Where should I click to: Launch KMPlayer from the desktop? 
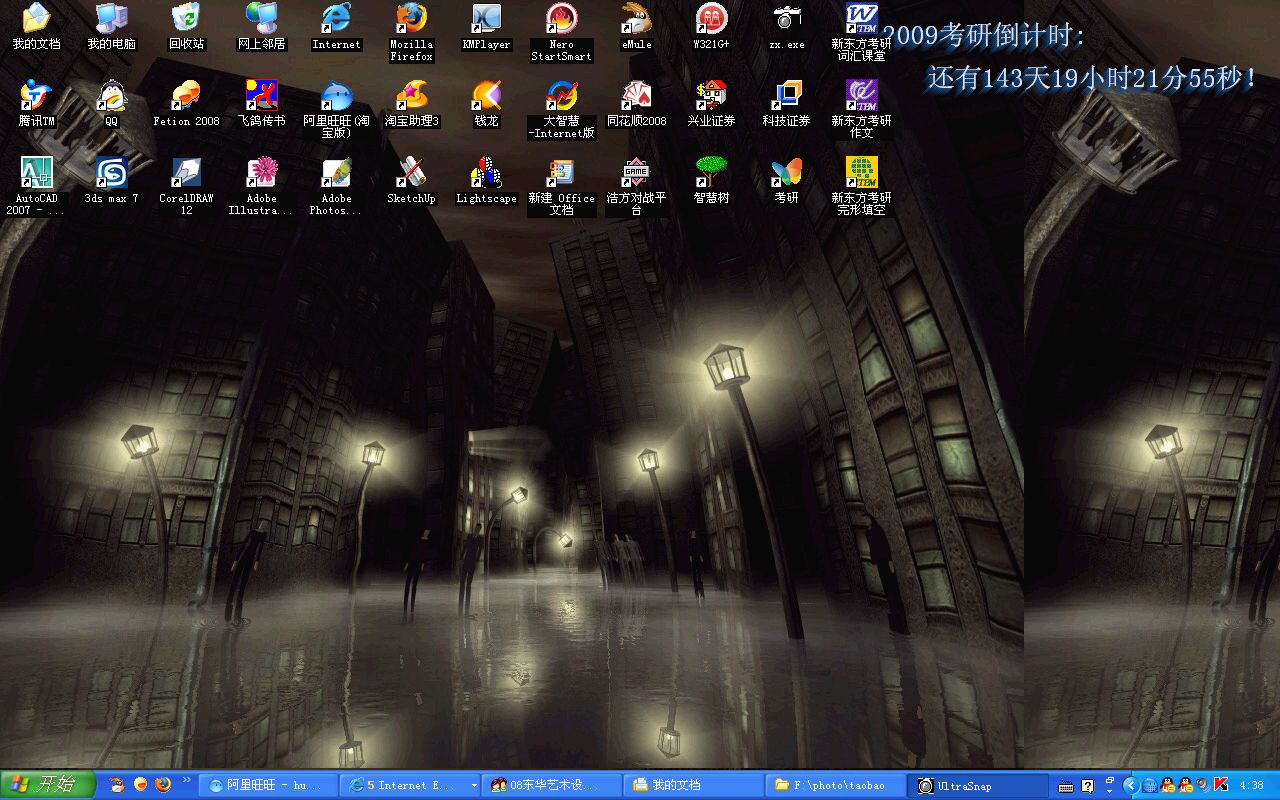[486, 19]
